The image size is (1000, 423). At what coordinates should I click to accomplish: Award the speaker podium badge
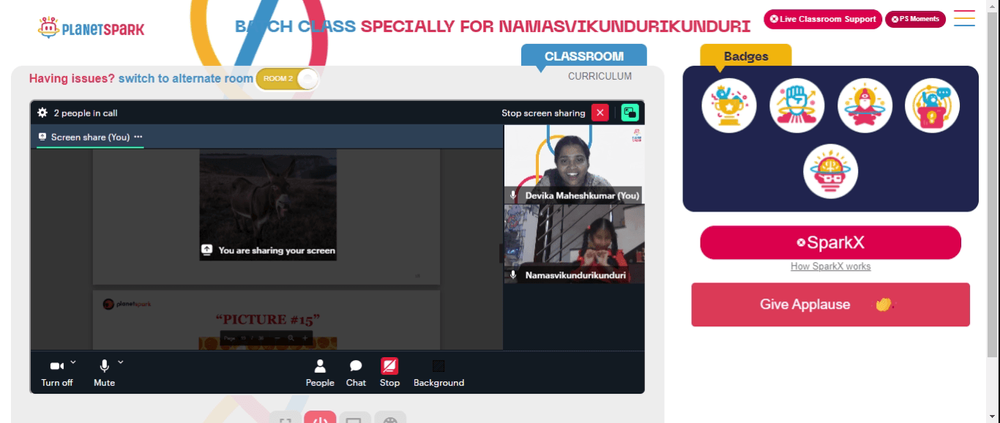click(x=932, y=105)
